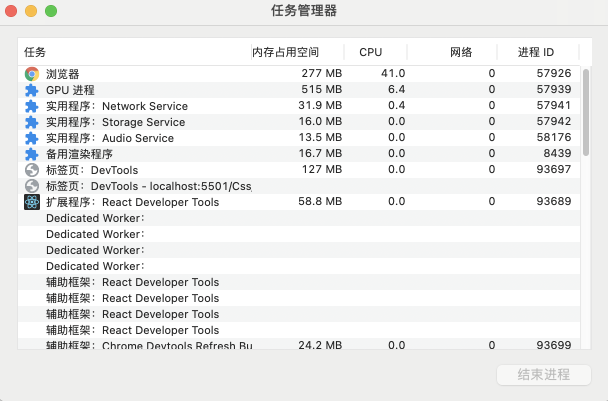This screenshot has width=608, height=401.
Task: Select the GPU 进程 row
Action: [299, 90]
